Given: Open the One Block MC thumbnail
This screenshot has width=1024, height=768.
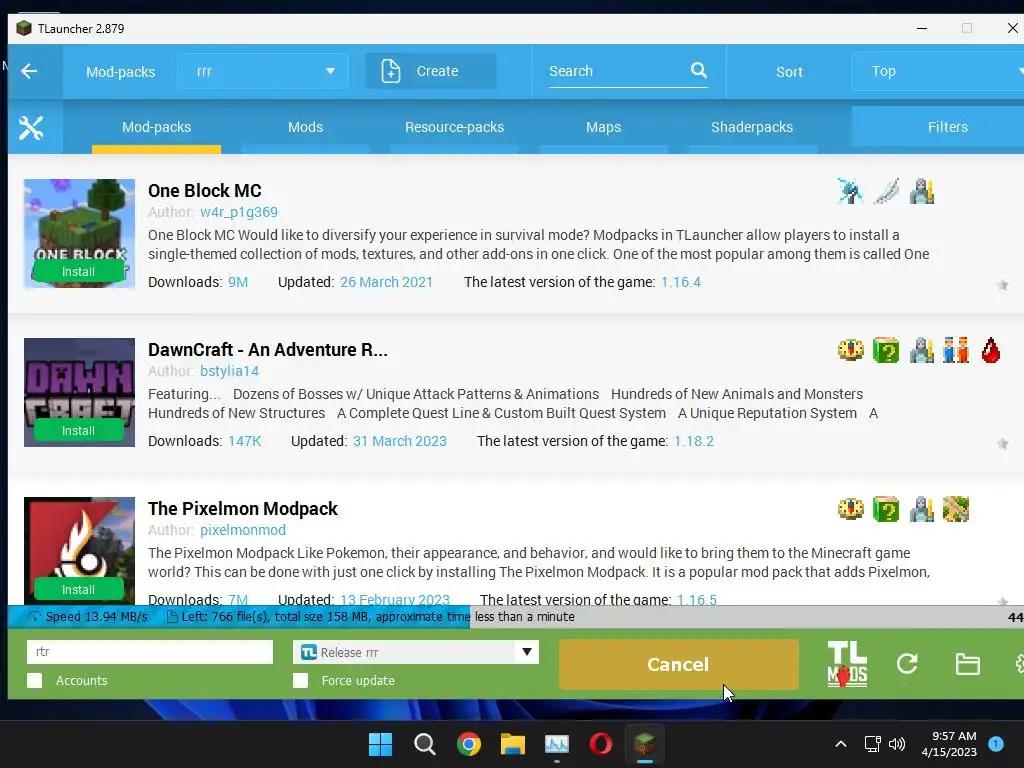Looking at the screenshot, I should (79, 234).
